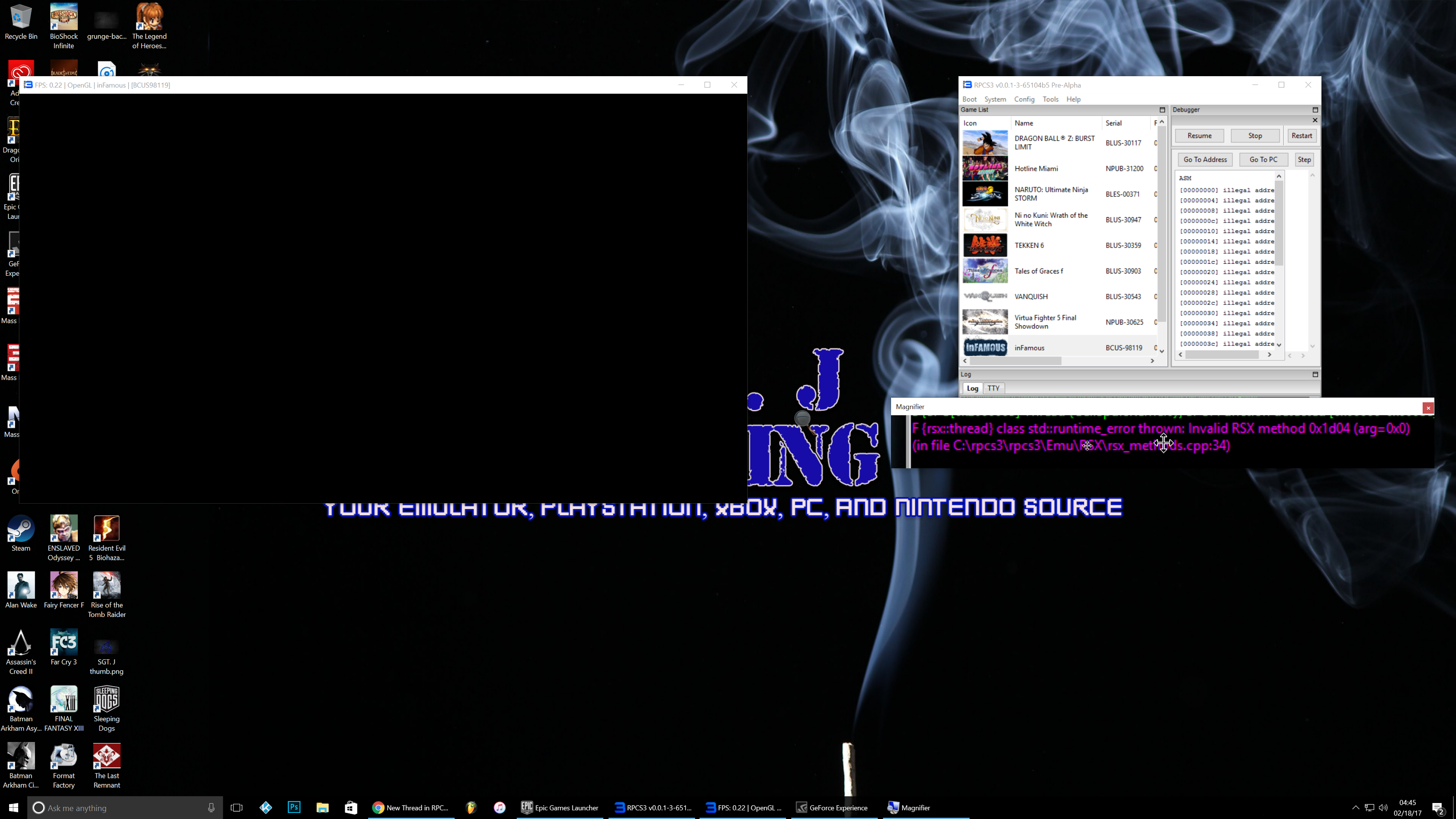The width and height of the screenshot is (1456, 819).
Task: Toggle the Game List panel float button
Action: click(1162, 109)
